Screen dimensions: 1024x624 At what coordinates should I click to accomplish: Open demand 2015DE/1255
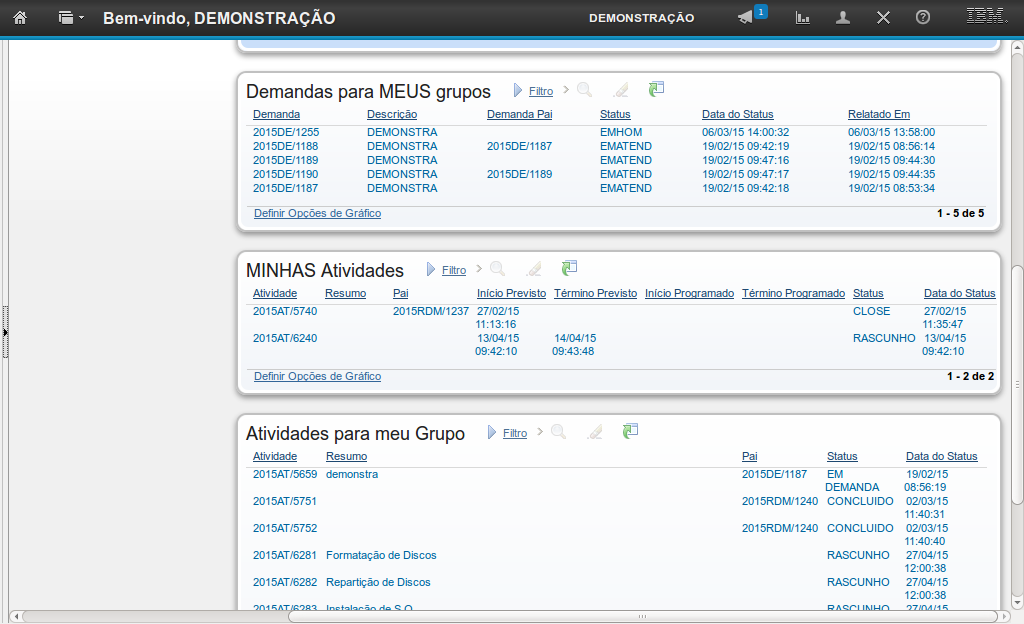[x=285, y=132]
